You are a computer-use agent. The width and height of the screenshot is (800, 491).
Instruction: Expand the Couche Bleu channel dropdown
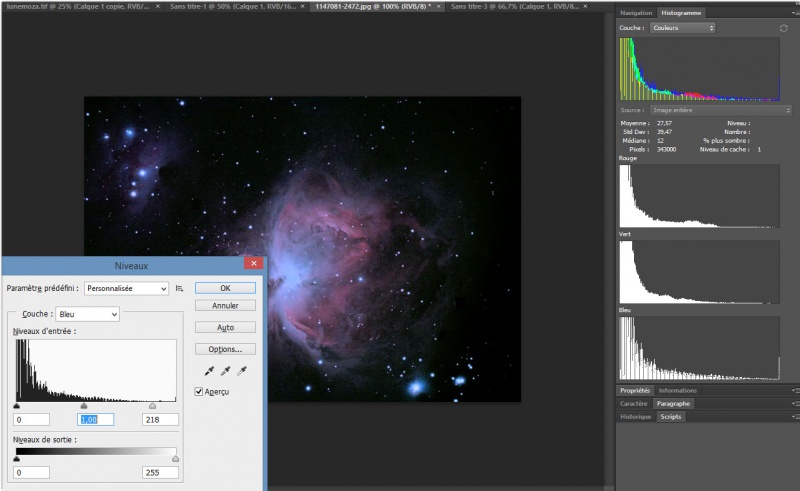87,314
